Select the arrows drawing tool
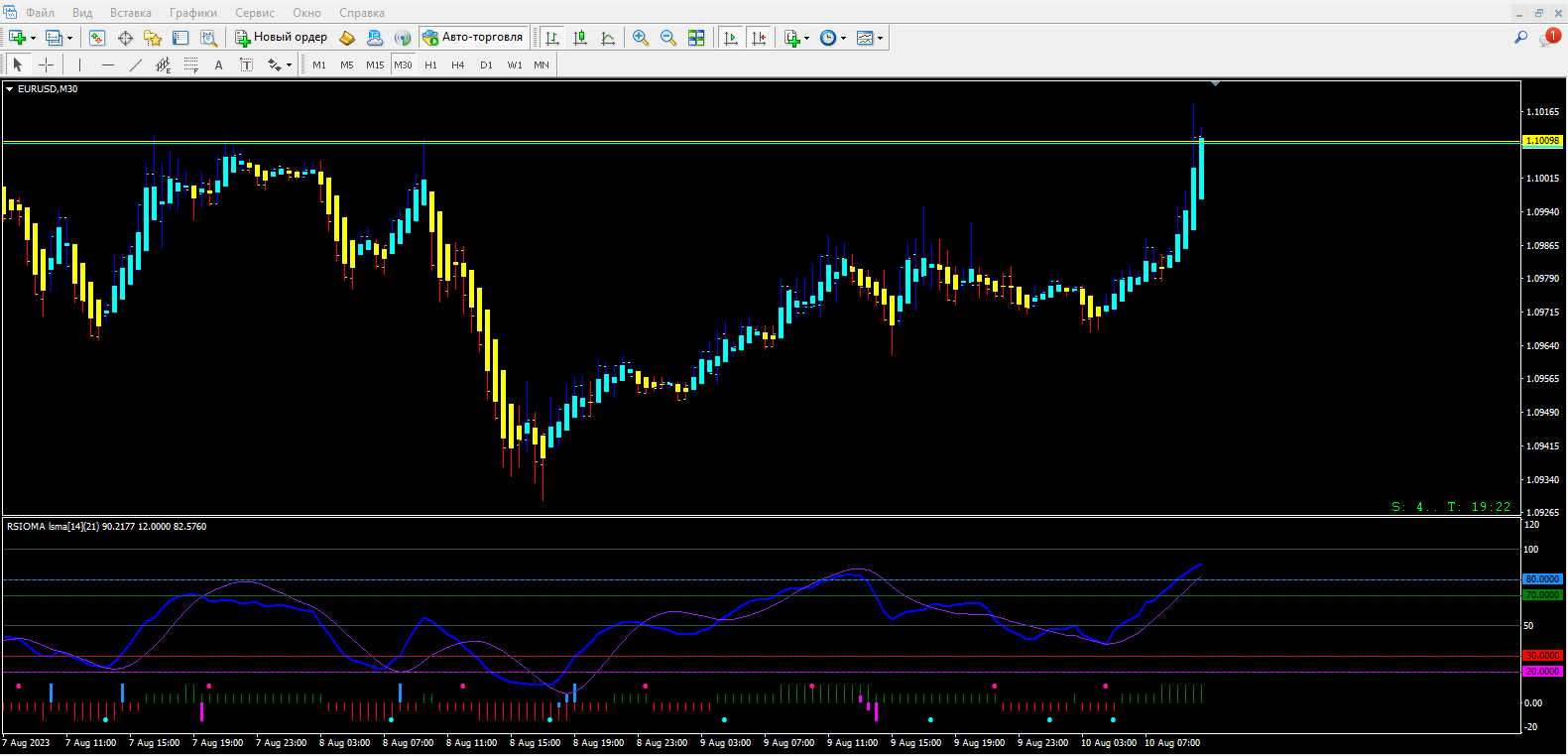This screenshot has width=1568, height=756. (x=274, y=64)
